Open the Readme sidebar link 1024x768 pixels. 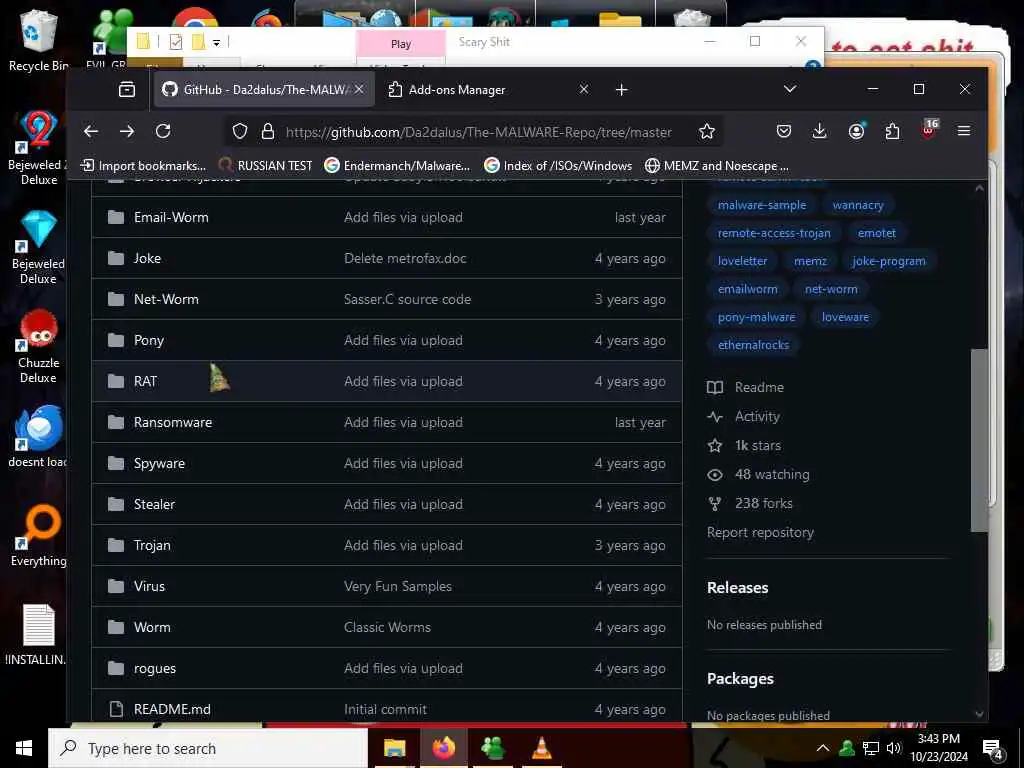coord(745,387)
